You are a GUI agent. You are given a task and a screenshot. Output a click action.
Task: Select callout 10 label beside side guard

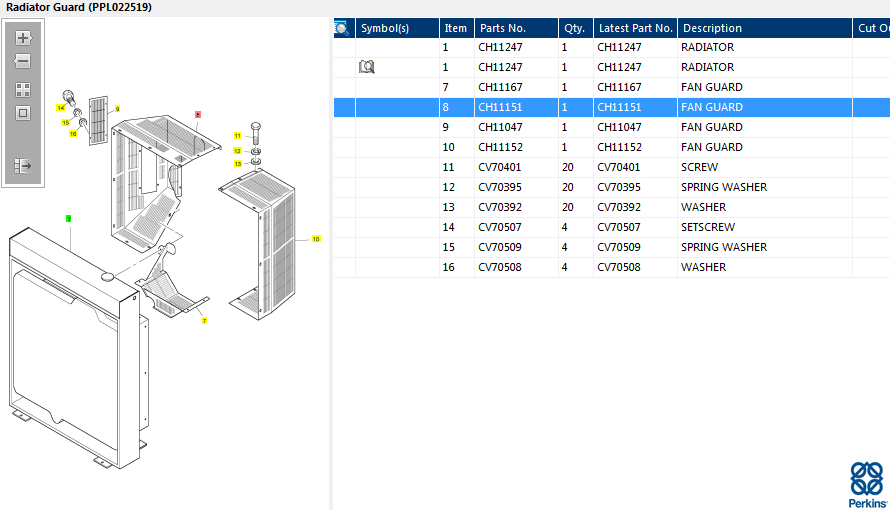[316, 239]
